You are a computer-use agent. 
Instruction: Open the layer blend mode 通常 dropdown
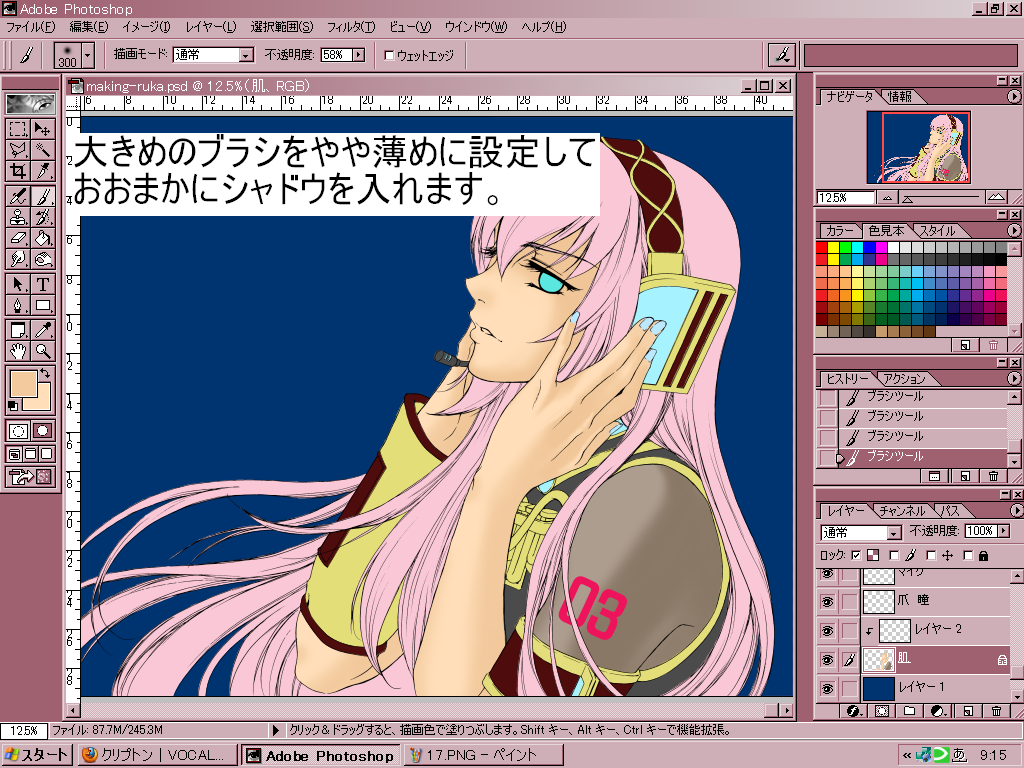(x=894, y=533)
